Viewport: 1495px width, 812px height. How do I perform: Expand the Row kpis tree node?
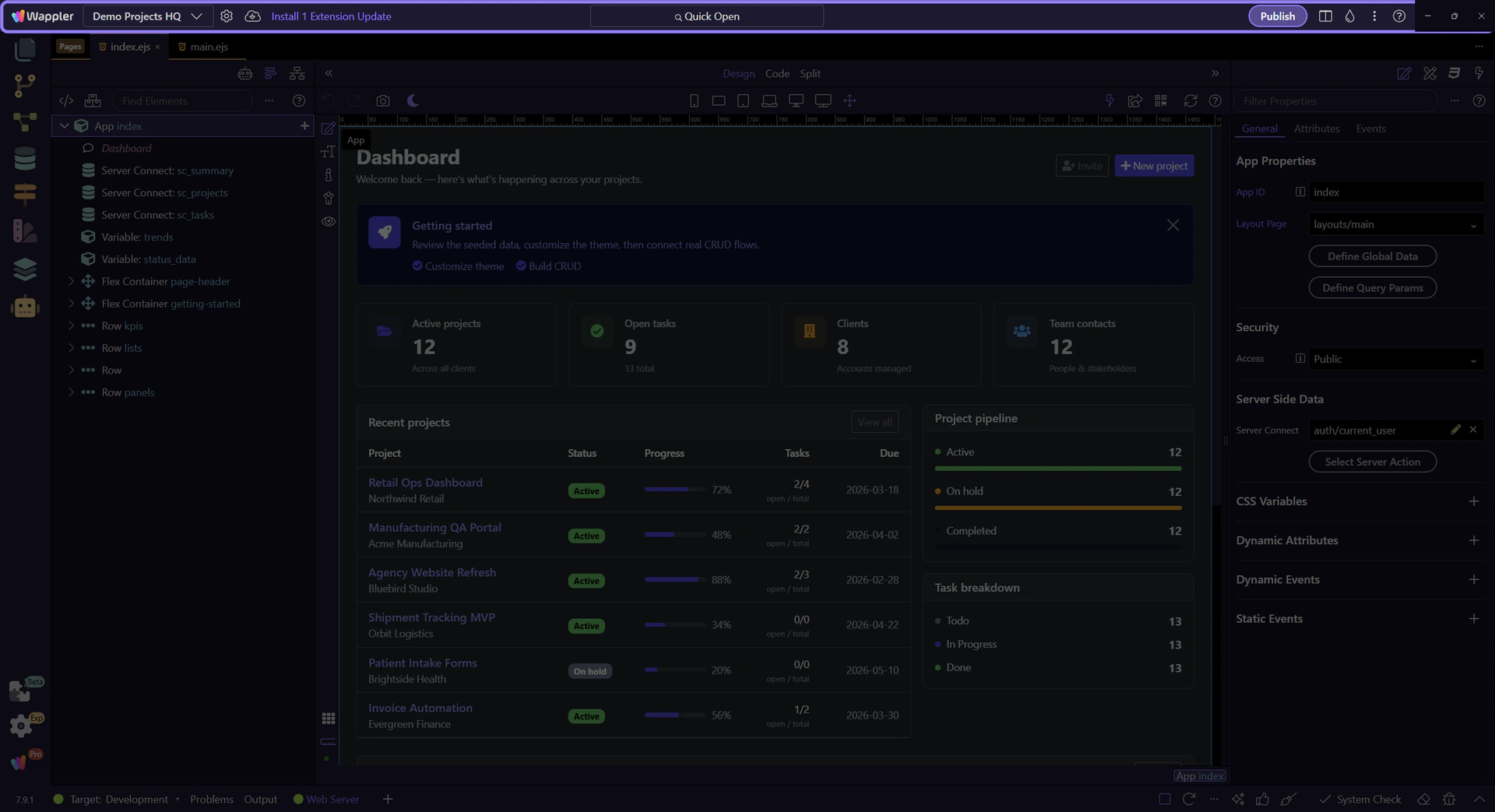pyautogui.click(x=71, y=326)
